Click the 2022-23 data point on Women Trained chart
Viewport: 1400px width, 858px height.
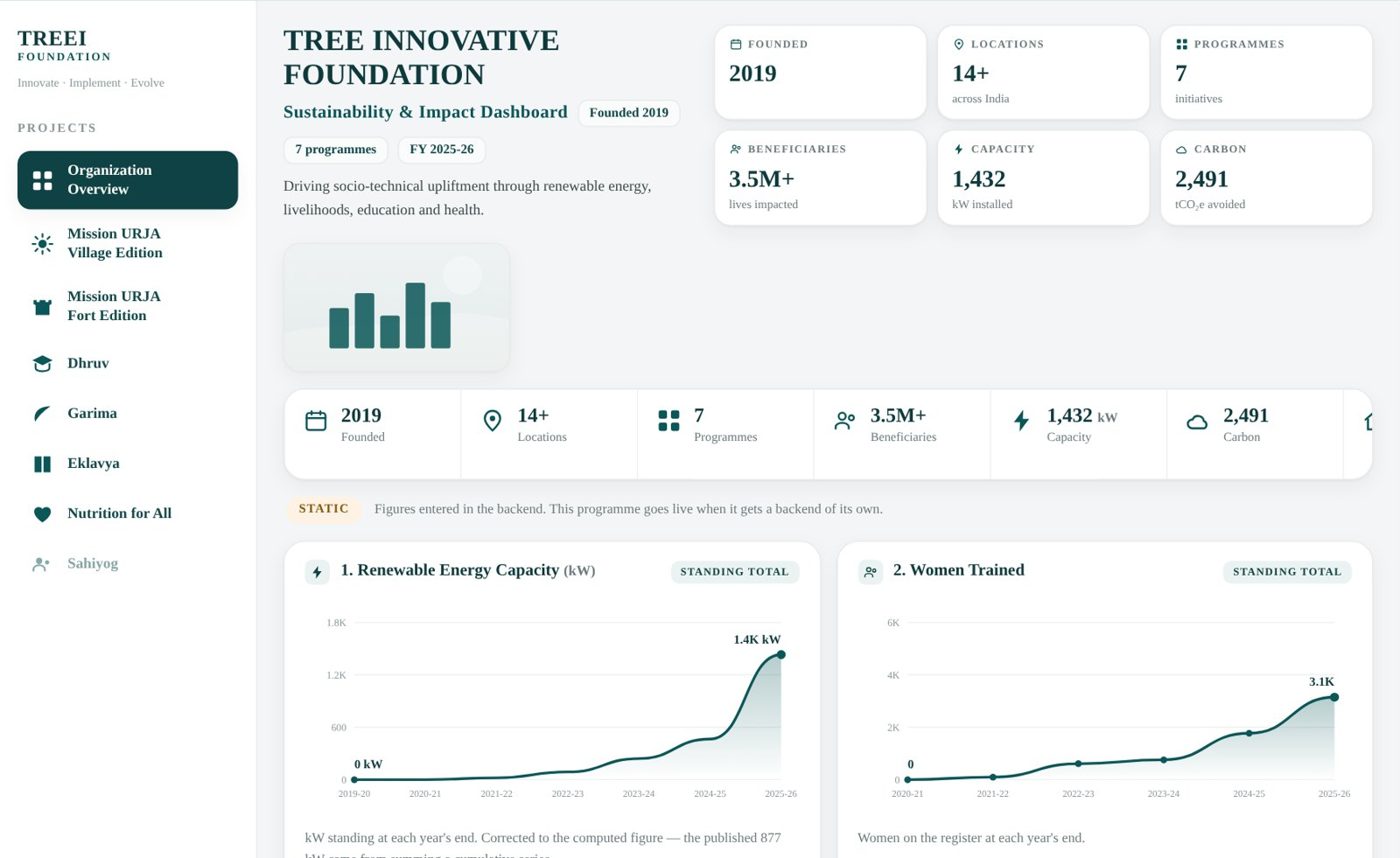coord(1078,764)
